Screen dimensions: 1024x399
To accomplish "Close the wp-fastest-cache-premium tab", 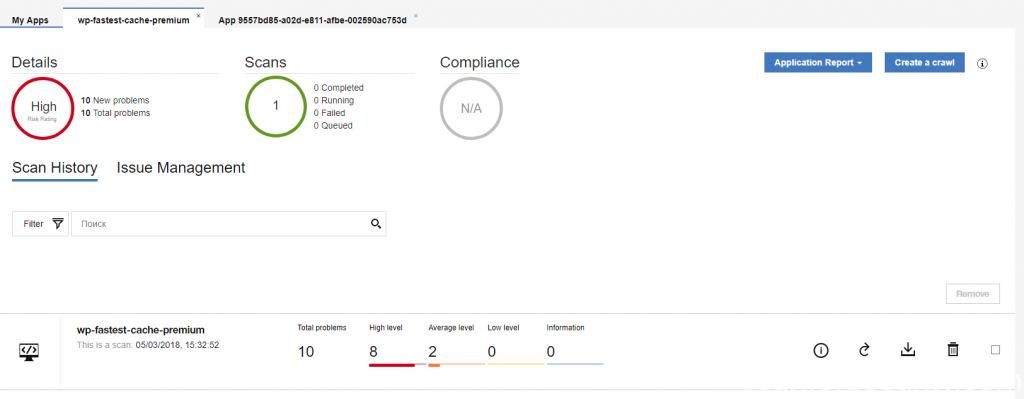I will tap(198, 15).
